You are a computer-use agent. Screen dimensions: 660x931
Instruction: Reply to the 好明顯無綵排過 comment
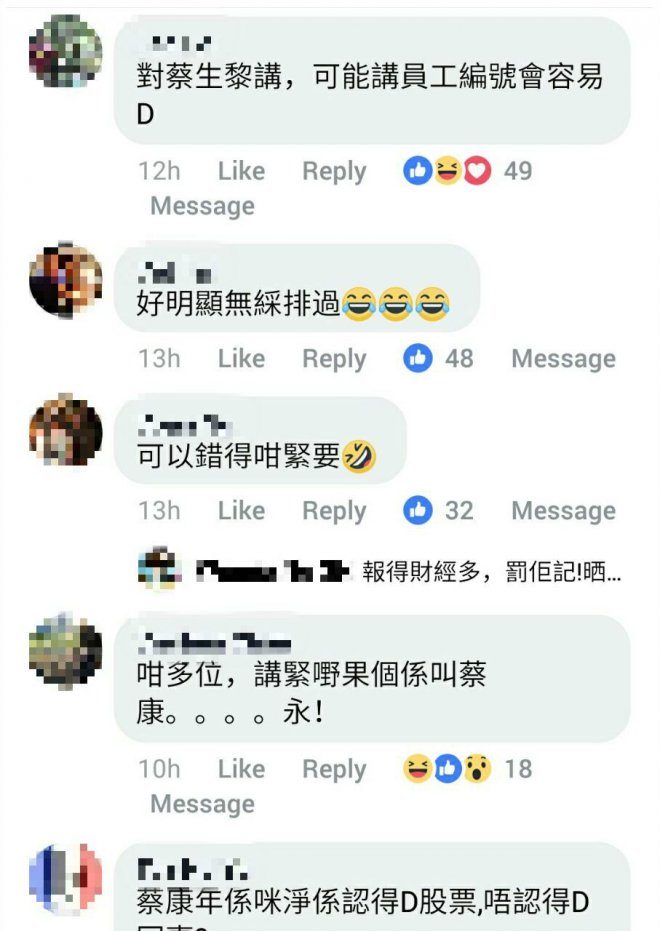point(334,359)
